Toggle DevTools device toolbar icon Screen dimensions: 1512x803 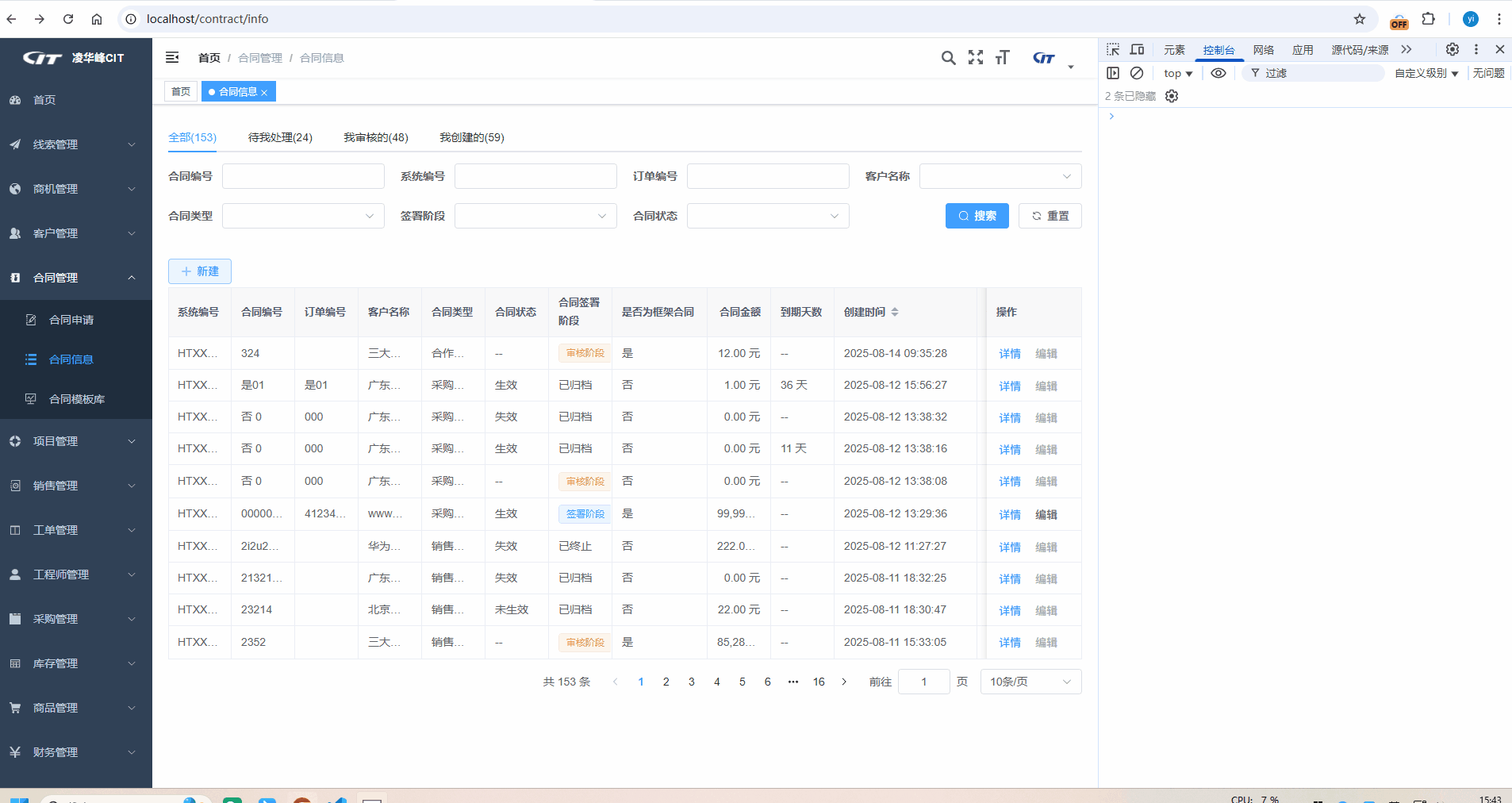click(1137, 49)
